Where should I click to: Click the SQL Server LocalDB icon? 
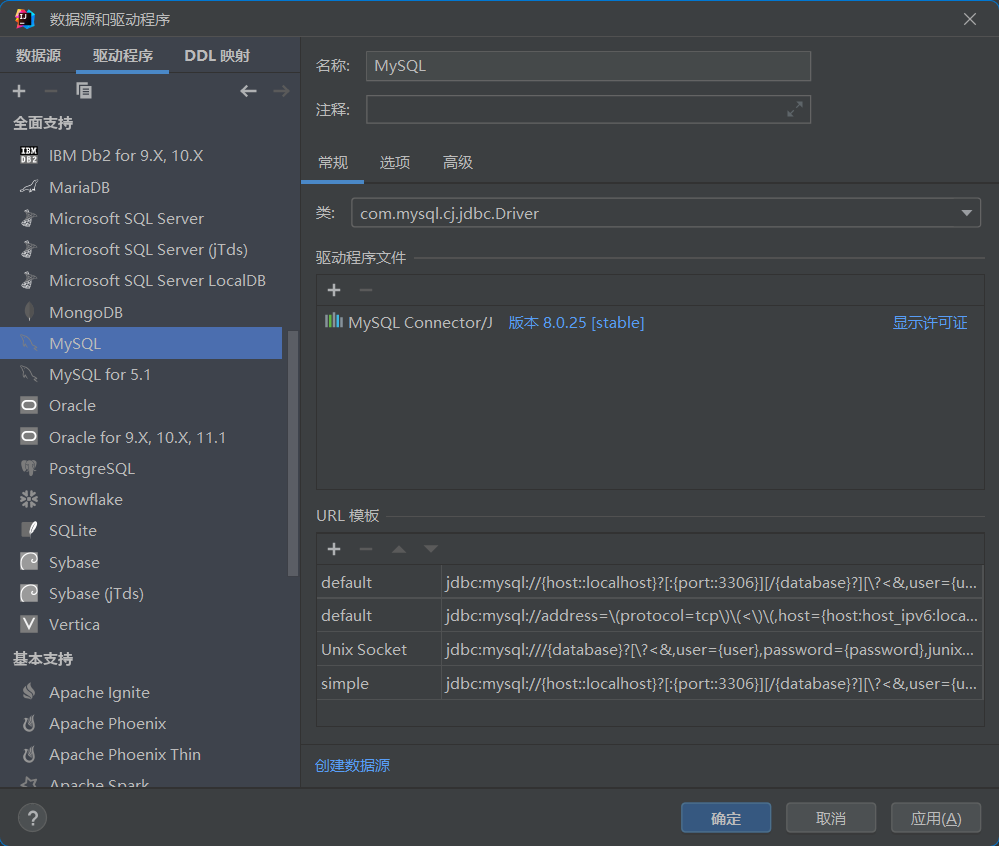point(29,280)
